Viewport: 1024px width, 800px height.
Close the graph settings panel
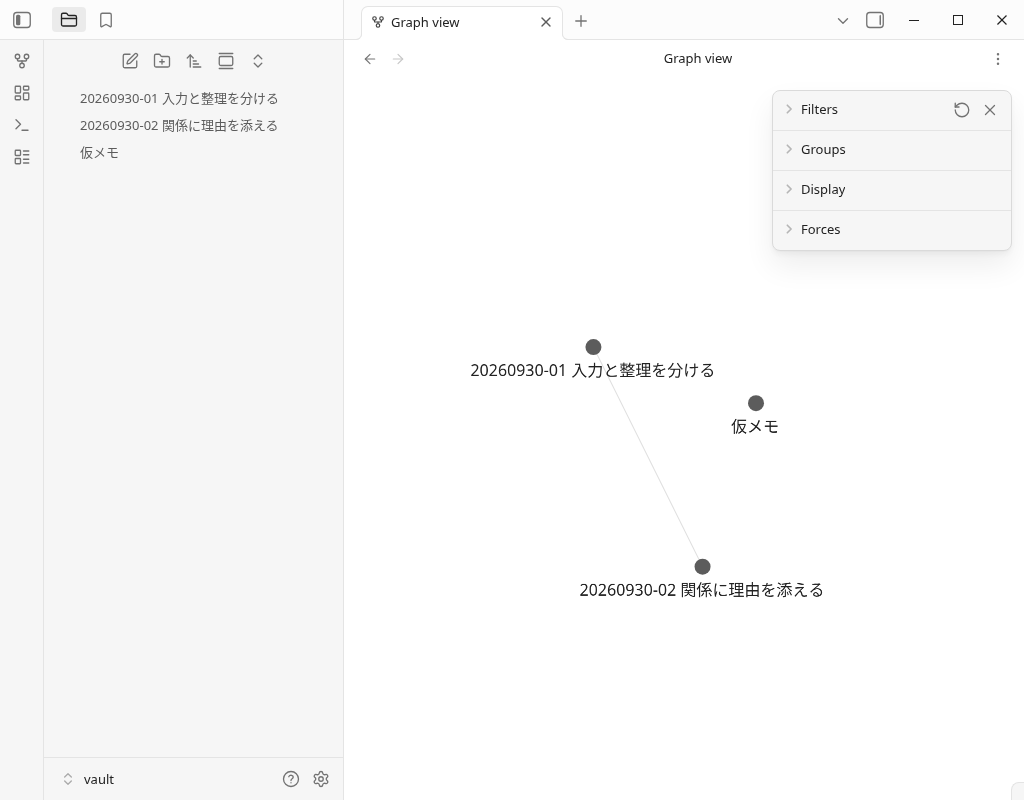[x=990, y=110]
